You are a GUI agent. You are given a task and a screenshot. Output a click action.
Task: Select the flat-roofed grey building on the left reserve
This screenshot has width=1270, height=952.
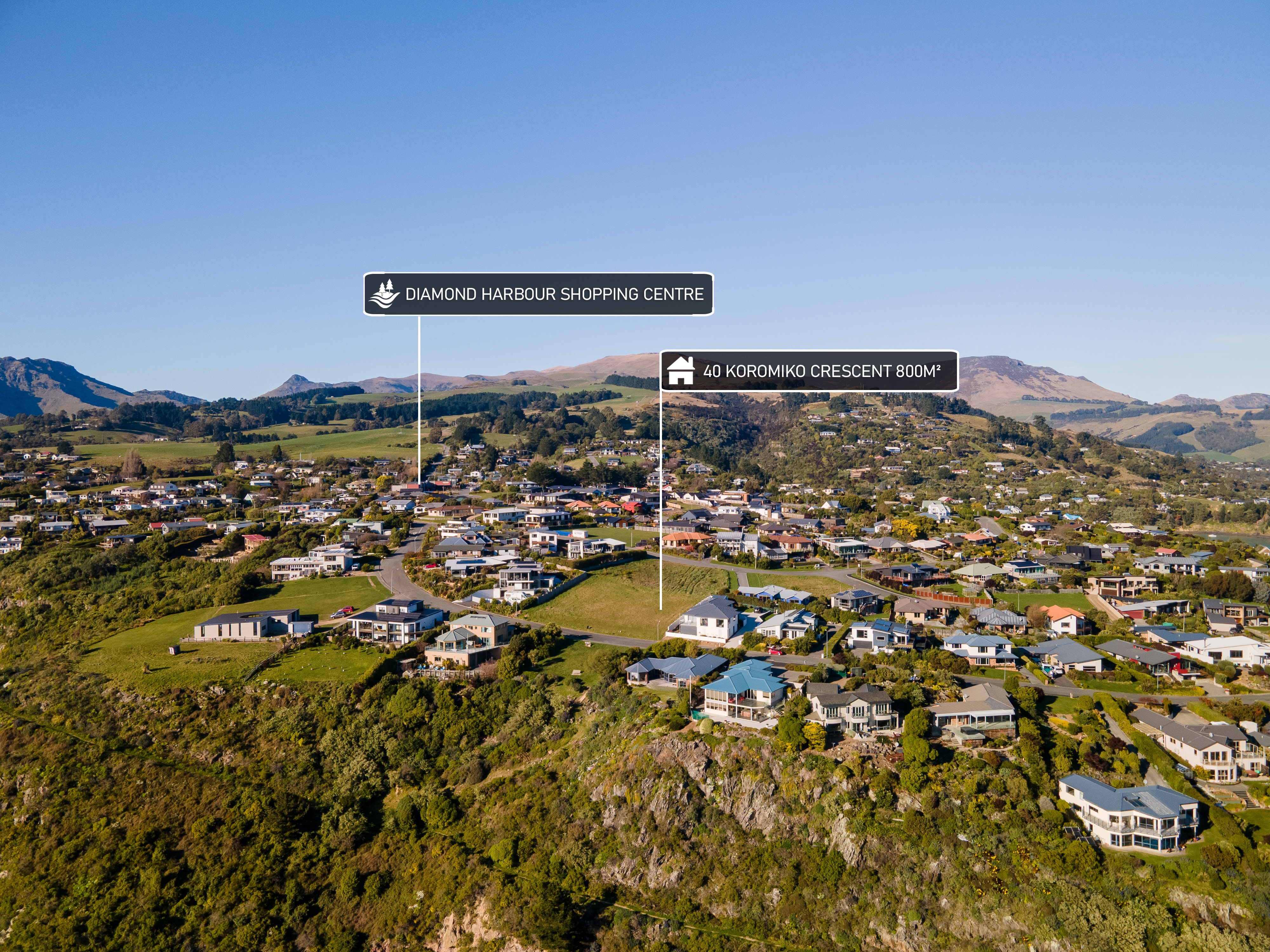coord(247,624)
